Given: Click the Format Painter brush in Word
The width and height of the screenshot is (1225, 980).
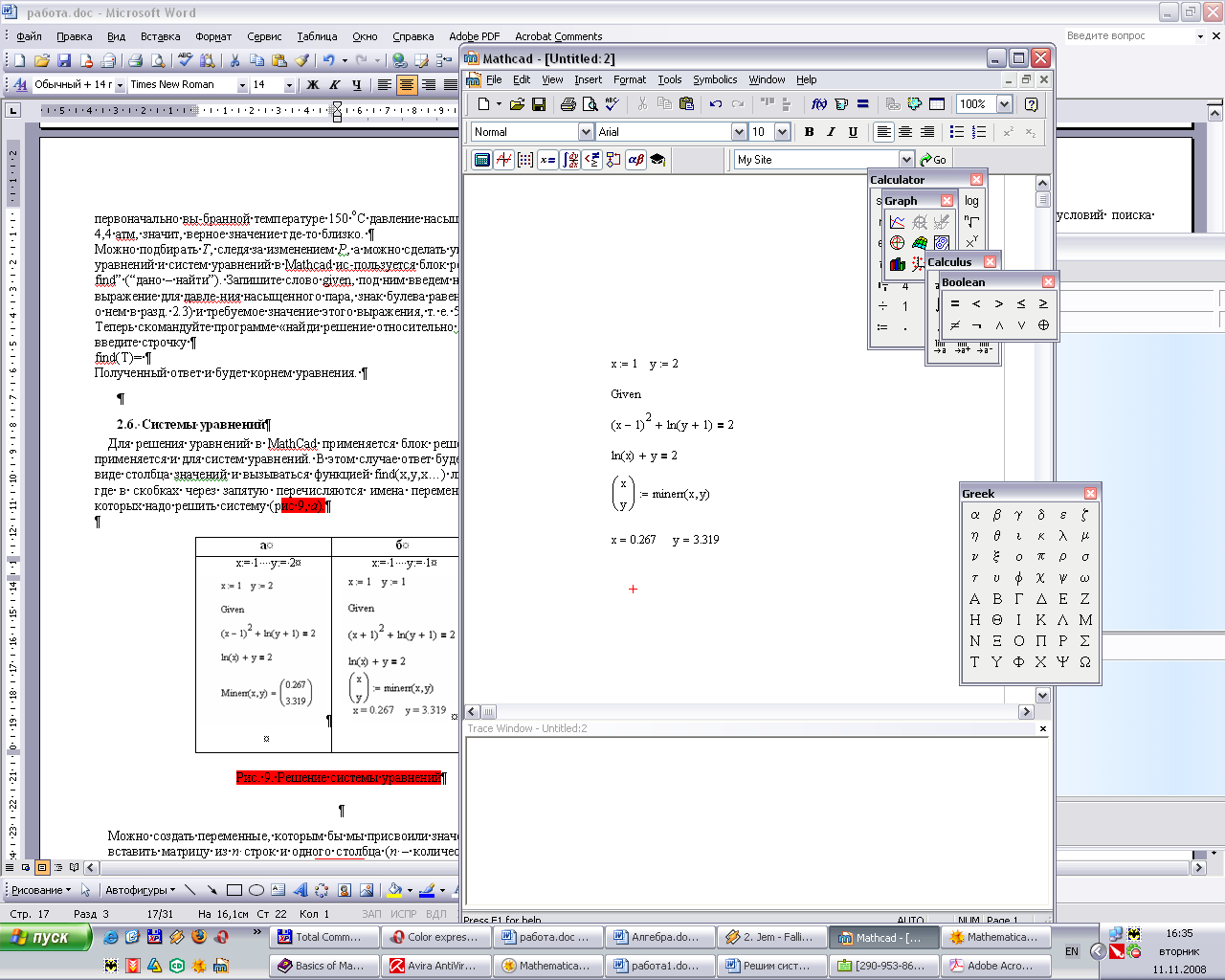Looking at the screenshot, I should [x=301, y=59].
